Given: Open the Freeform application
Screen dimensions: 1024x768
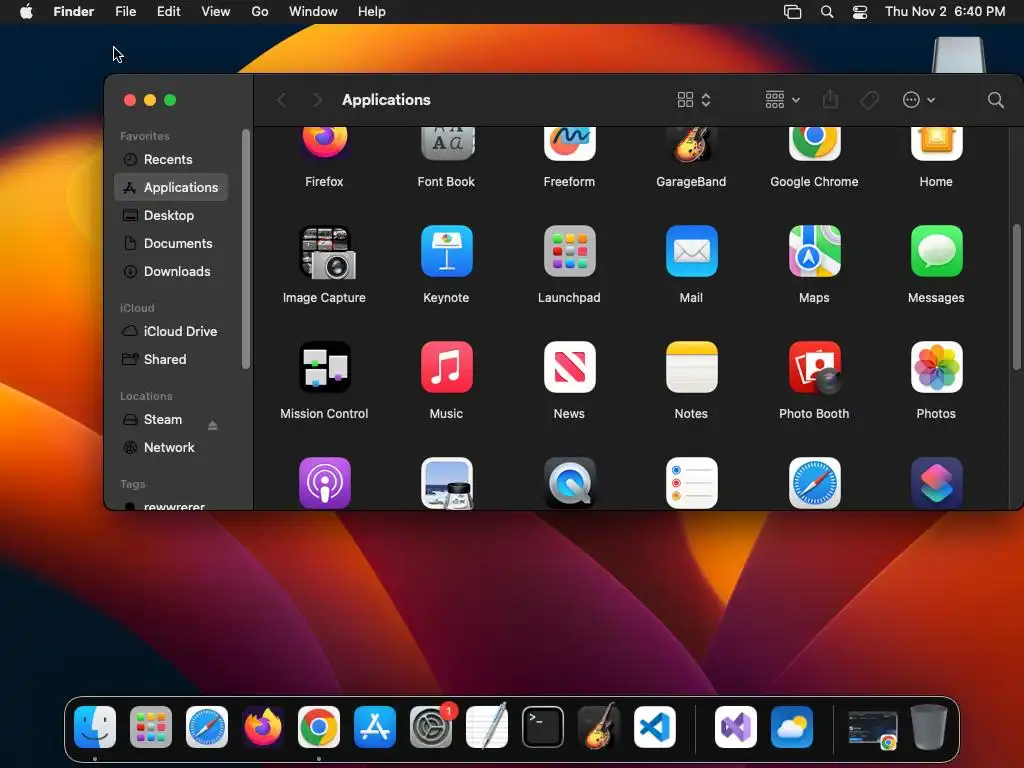Looking at the screenshot, I should pyautogui.click(x=569, y=144).
